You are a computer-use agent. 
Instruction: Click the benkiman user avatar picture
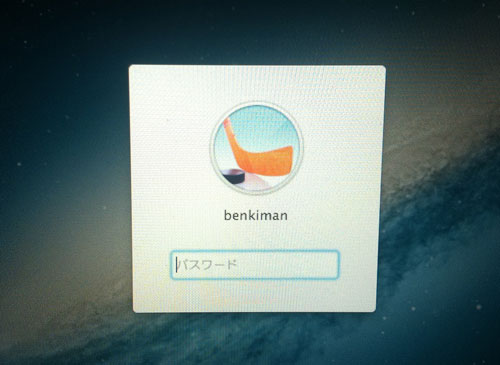coord(256,148)
